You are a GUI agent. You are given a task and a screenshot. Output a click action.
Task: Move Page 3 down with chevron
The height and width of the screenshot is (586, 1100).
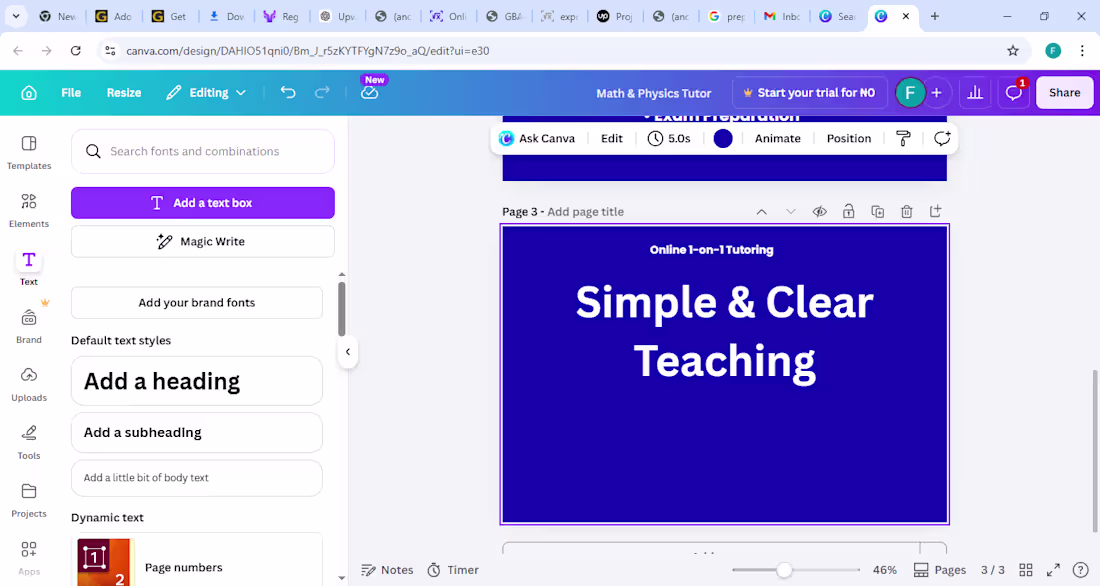click(791, 212)
